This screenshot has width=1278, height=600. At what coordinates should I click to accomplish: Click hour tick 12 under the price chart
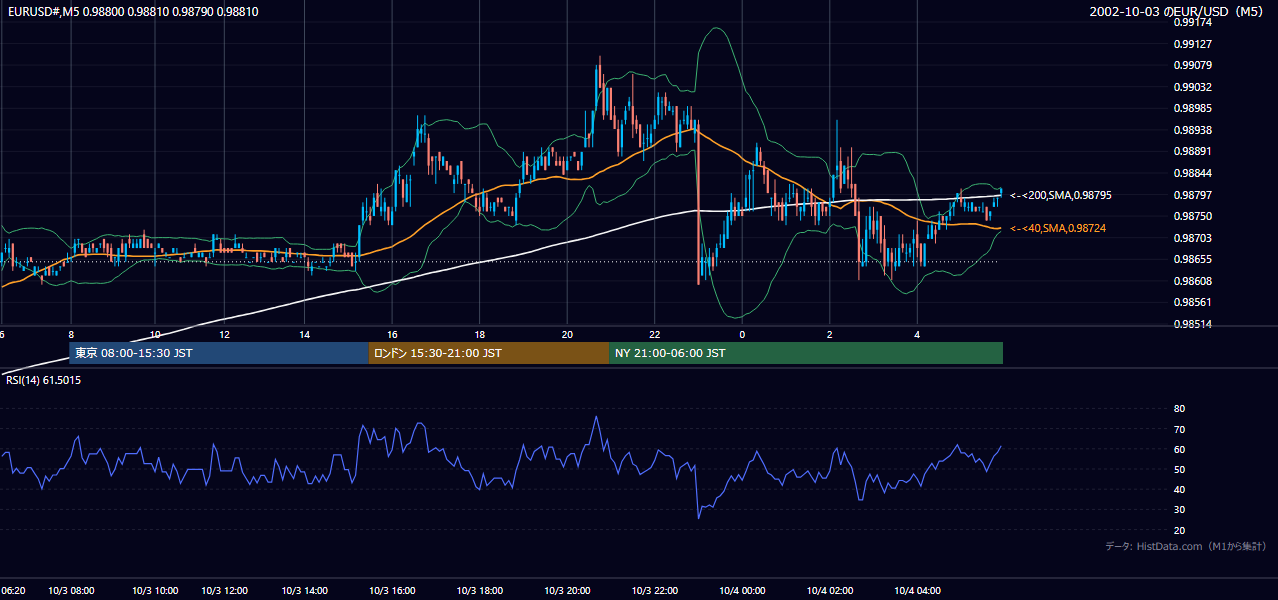pyautogui.click(x=225, y=334)
